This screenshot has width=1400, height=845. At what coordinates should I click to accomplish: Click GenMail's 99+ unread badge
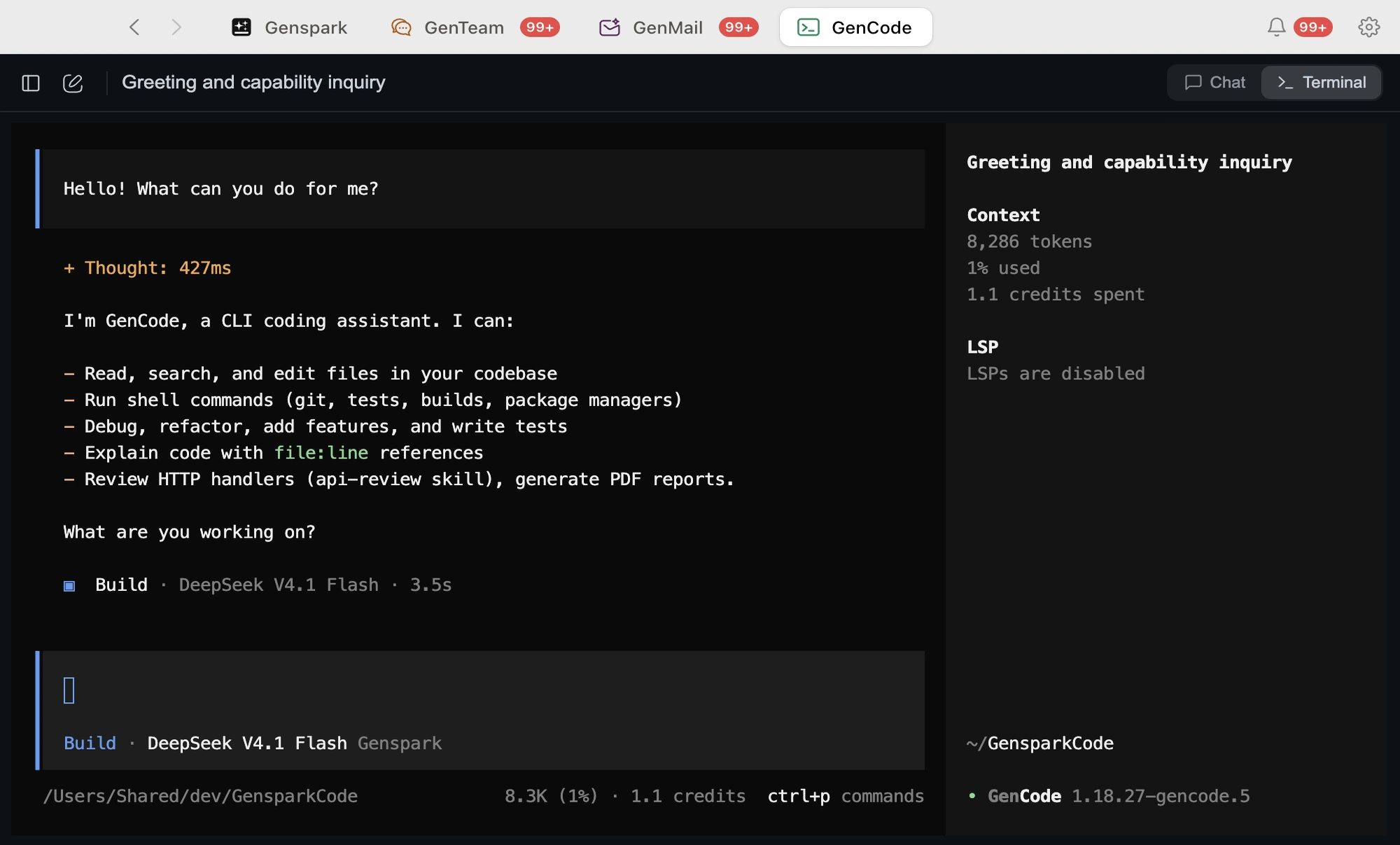pyautogui.click(x=738, y=27)
